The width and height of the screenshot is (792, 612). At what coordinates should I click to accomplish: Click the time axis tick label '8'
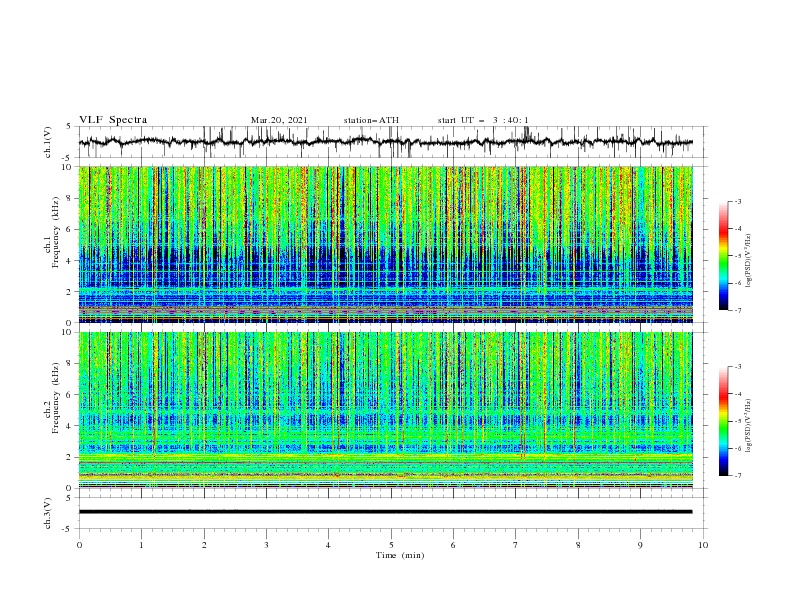578,545
